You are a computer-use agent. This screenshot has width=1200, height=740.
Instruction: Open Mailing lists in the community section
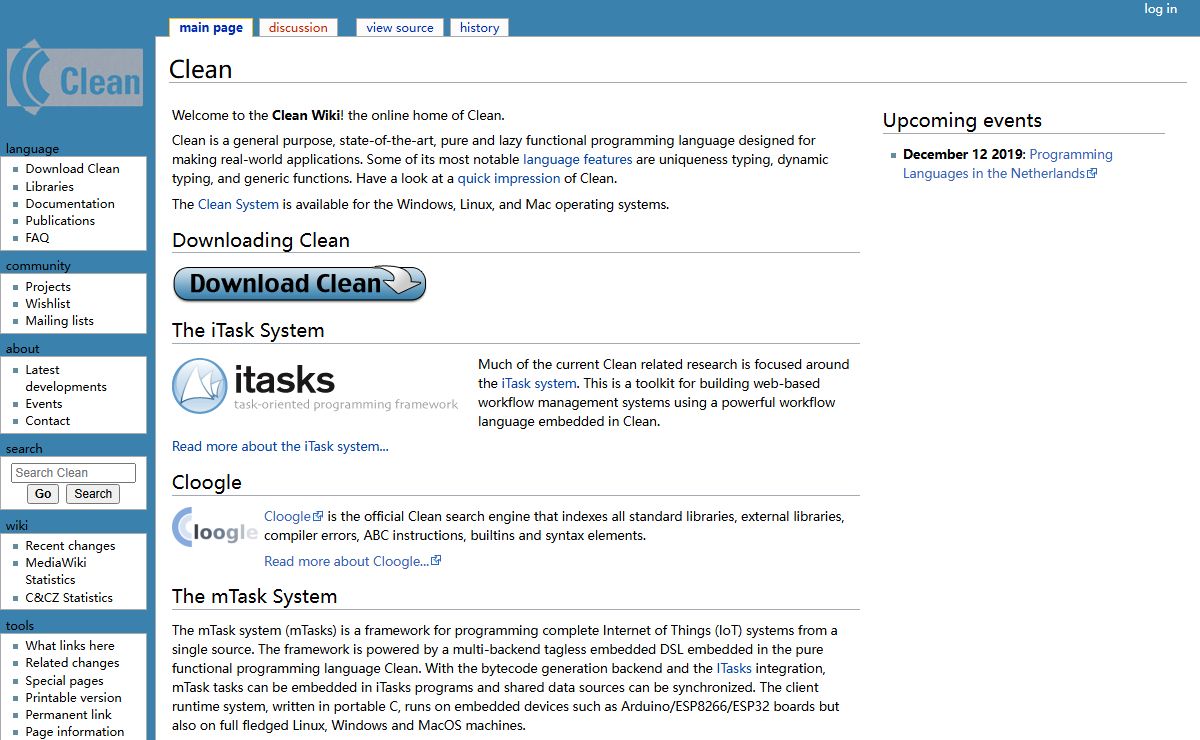tap(59, 321)
